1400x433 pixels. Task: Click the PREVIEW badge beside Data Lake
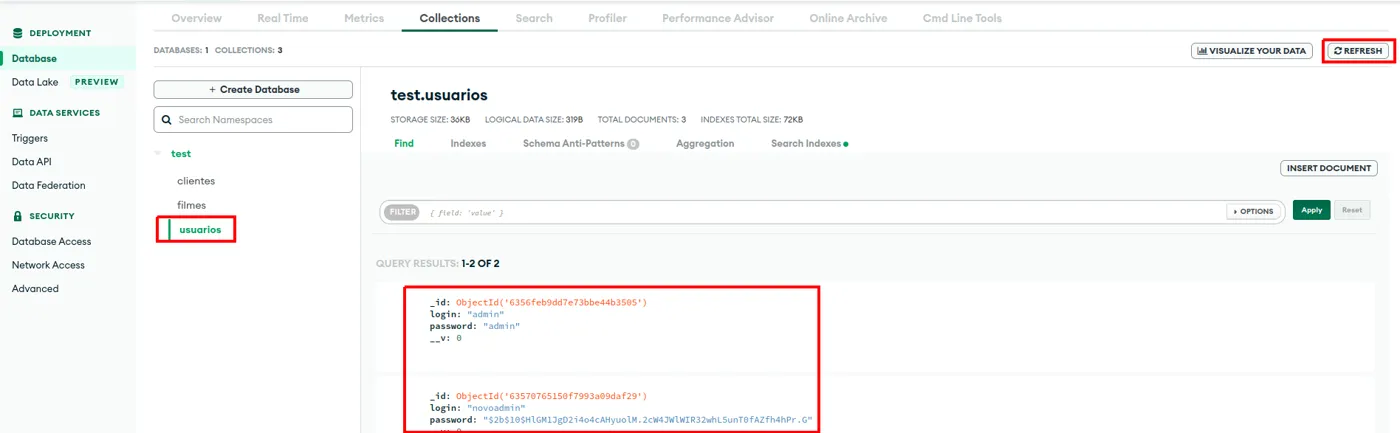click(96, 82)
